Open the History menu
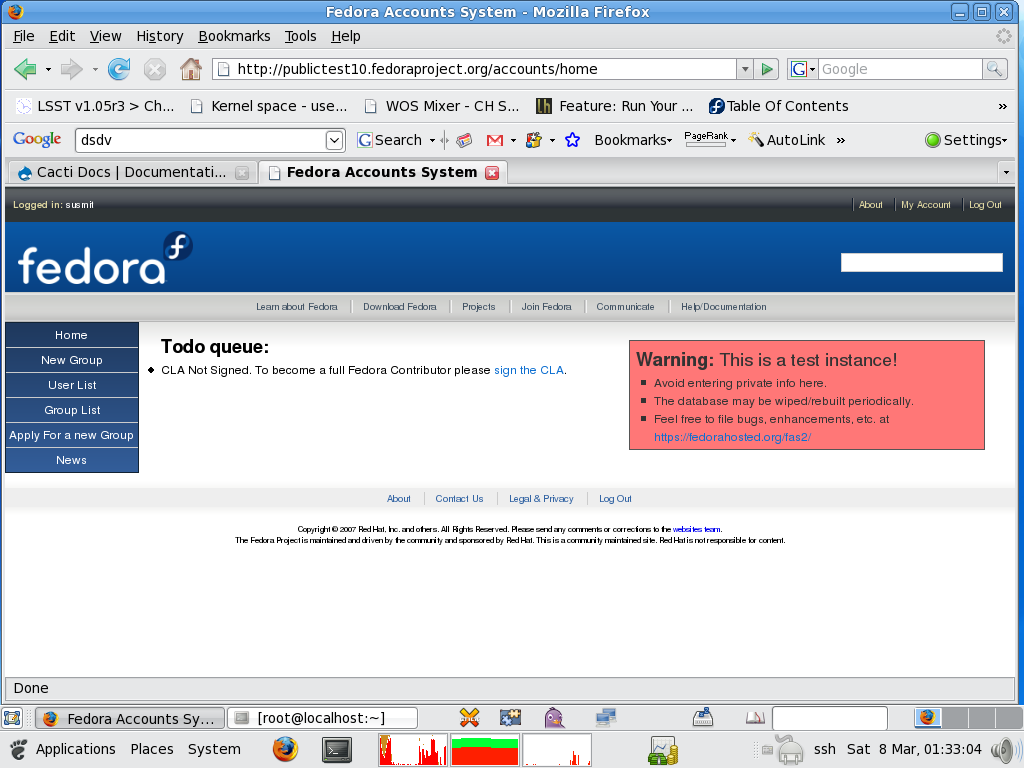 click(x=159, y=37)
